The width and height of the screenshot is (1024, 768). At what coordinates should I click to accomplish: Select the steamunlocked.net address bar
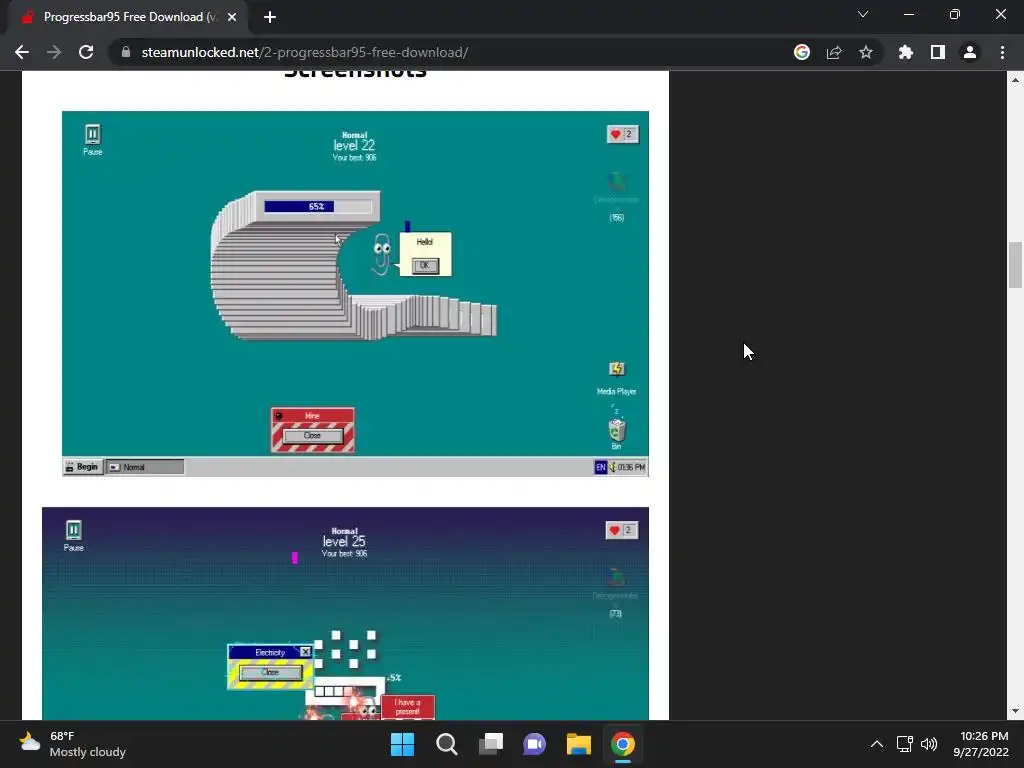click(451, 52)
